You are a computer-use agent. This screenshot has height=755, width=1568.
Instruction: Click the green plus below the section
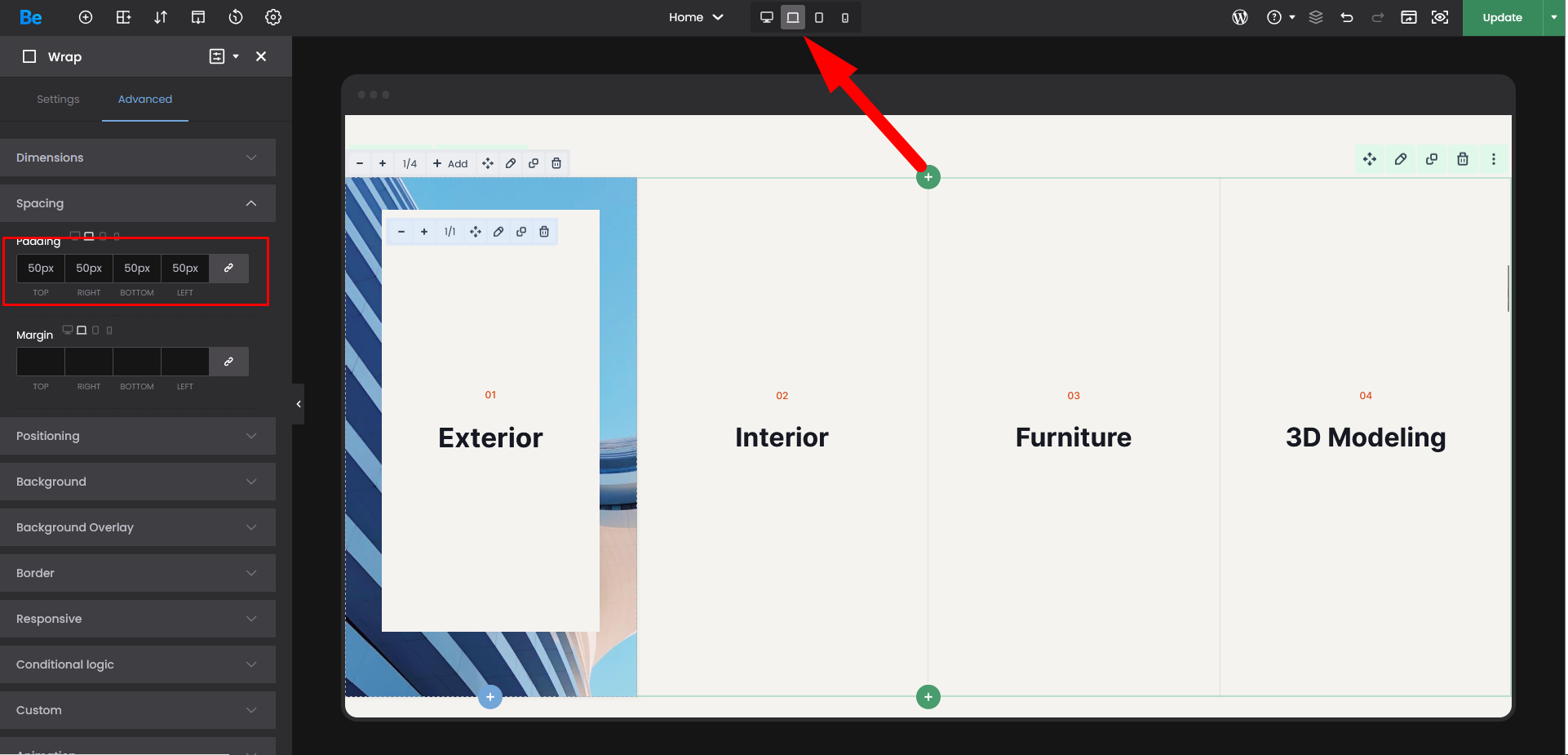928,697
